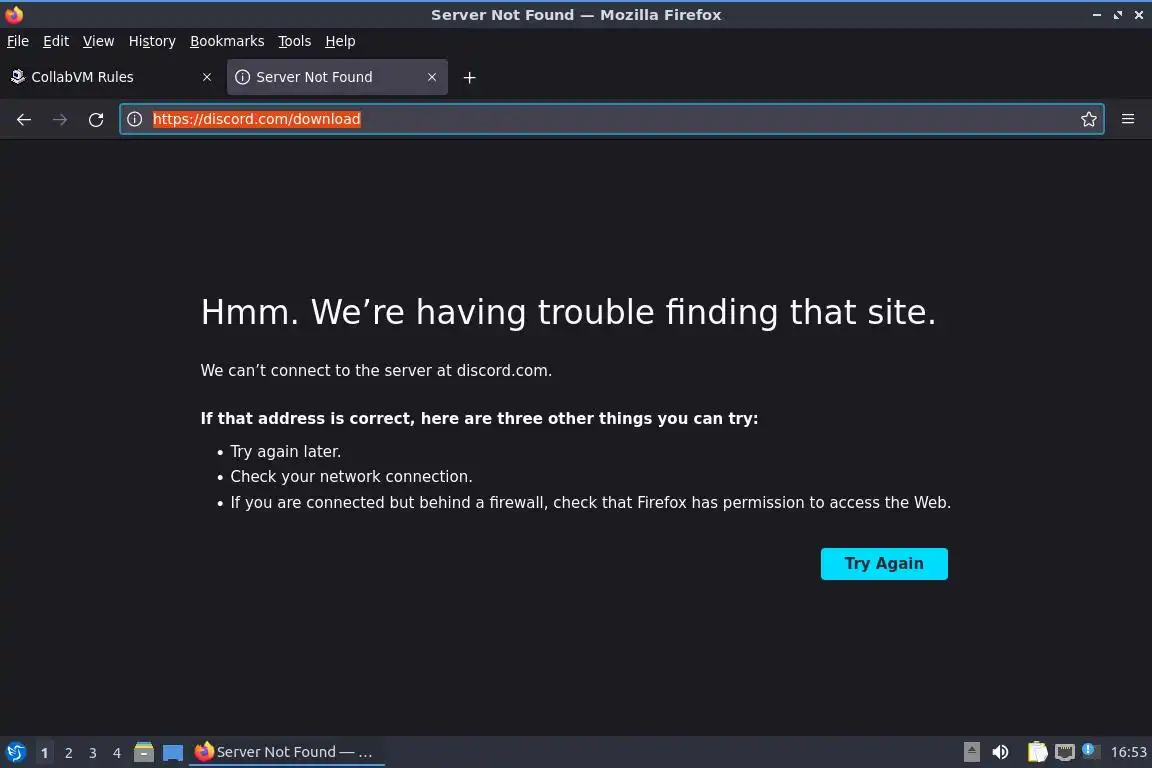The height and width of the screenshot is (768, 1152).
Task: Switch to workspace 1
Action: 45,753
